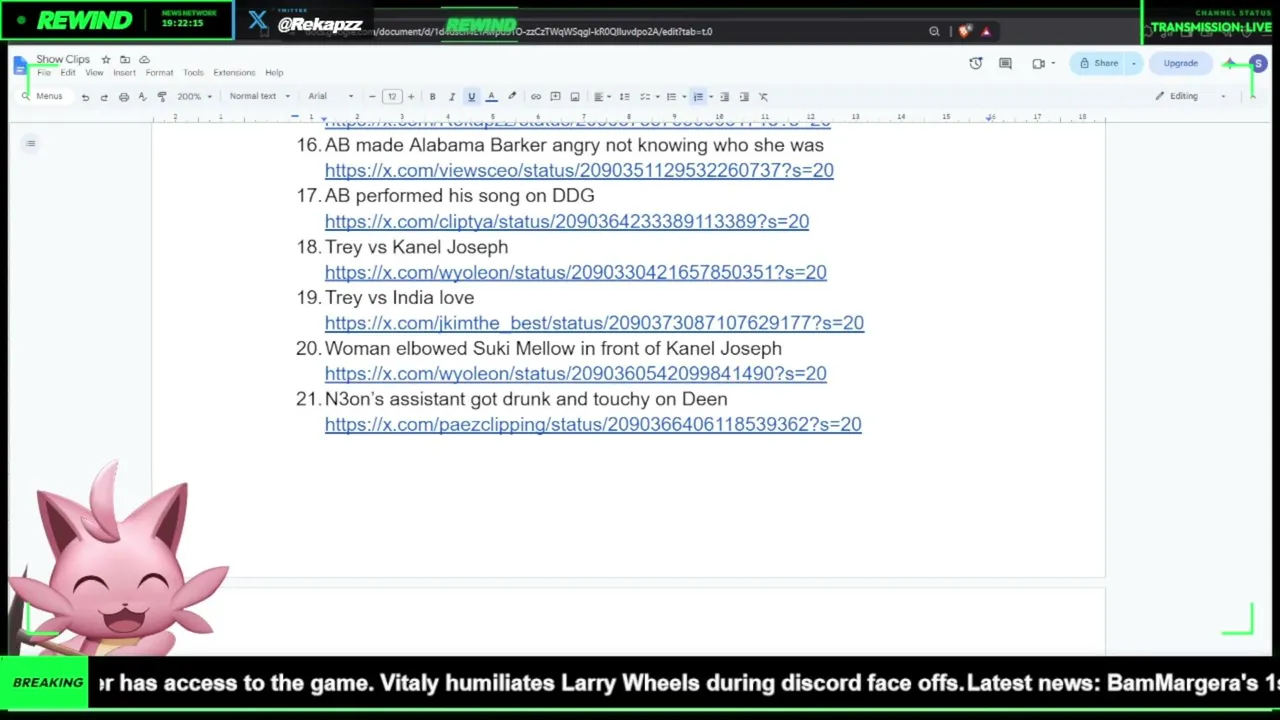
Task: Open the Extensions menu
Action: click(x=234, y=73)
